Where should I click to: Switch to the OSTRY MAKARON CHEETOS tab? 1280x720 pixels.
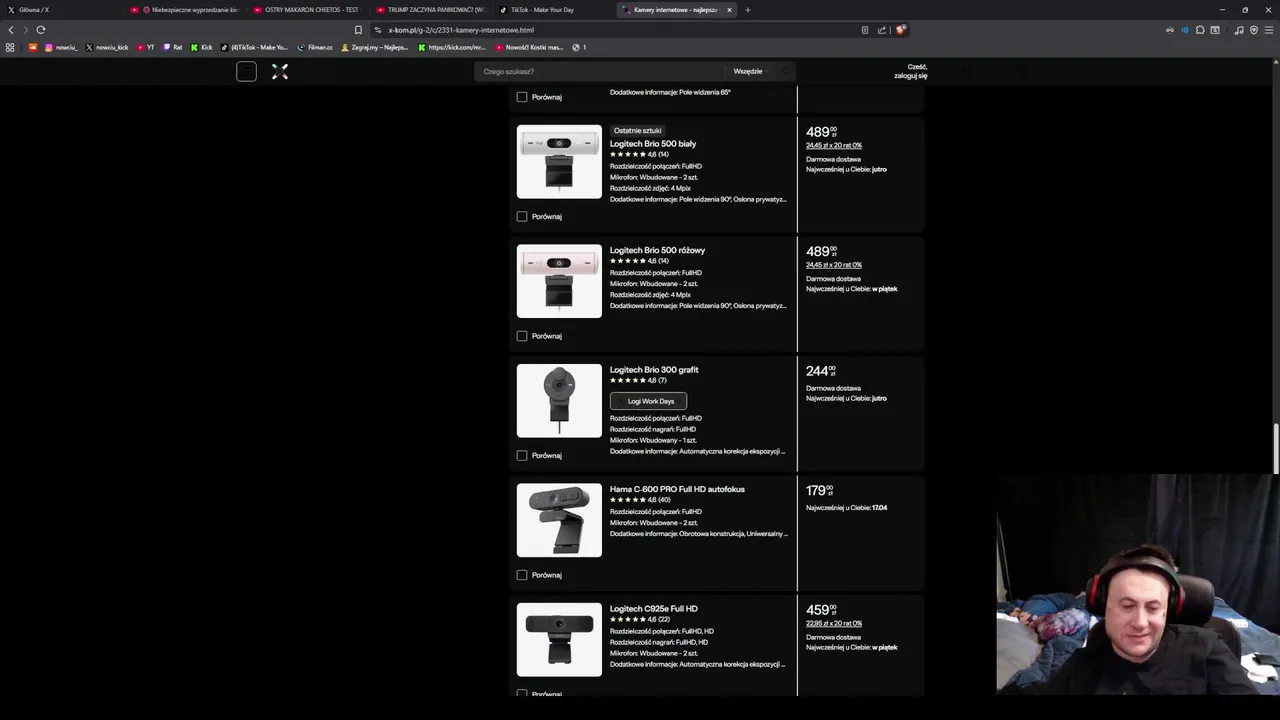pyautogui.click(x=308, y=10)
